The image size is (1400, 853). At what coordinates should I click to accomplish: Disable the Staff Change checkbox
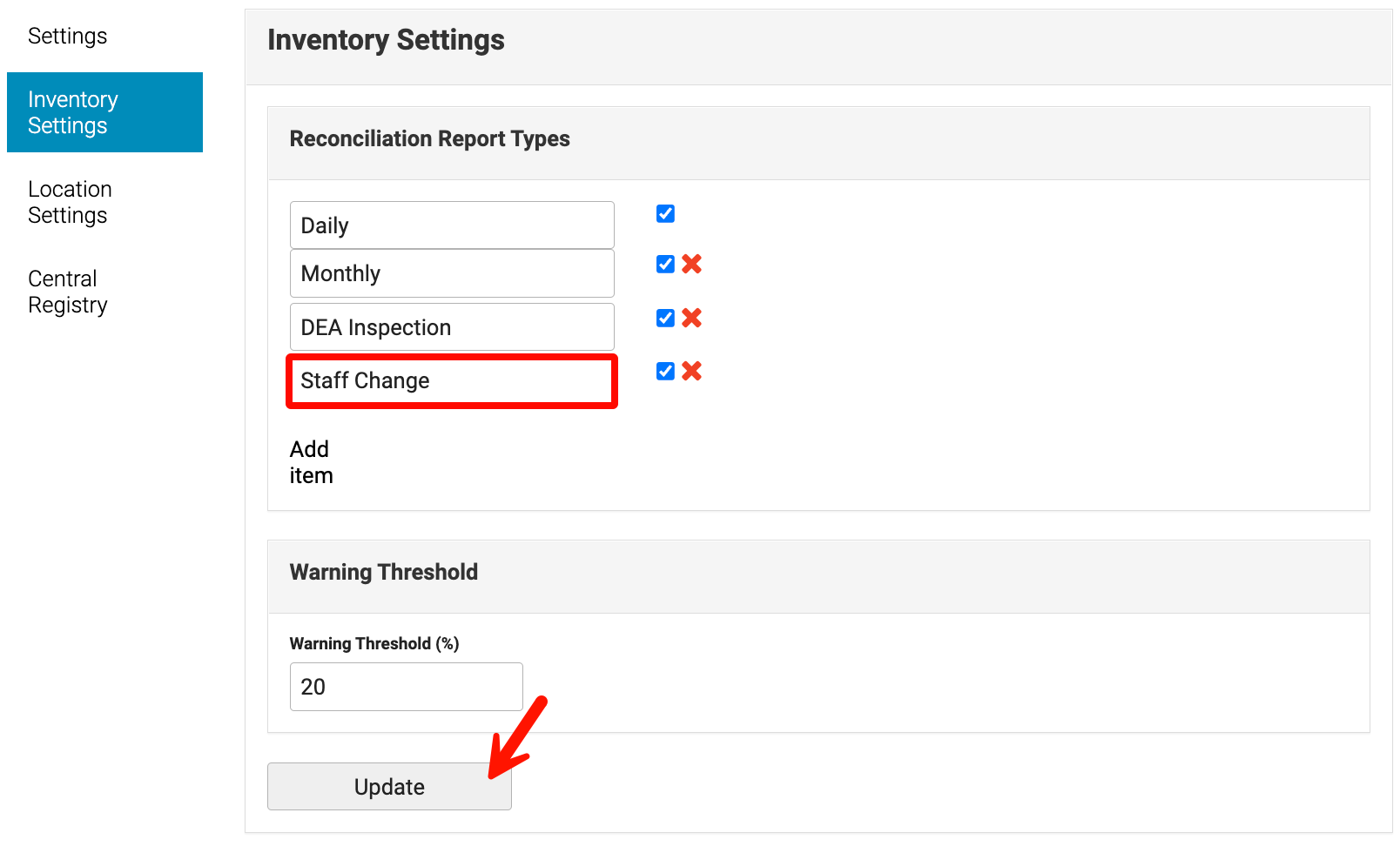pyautogui.click(x=664, y=371)
